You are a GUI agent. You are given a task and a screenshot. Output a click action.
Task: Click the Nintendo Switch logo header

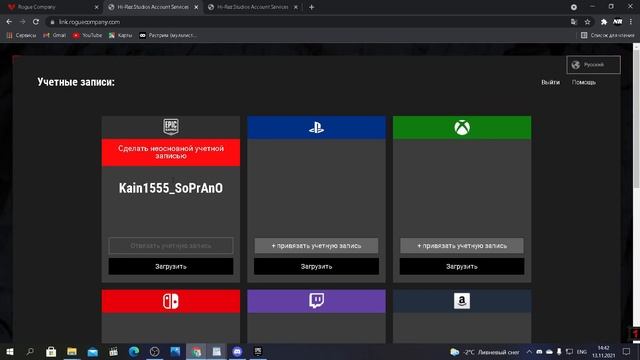[171, 301]
